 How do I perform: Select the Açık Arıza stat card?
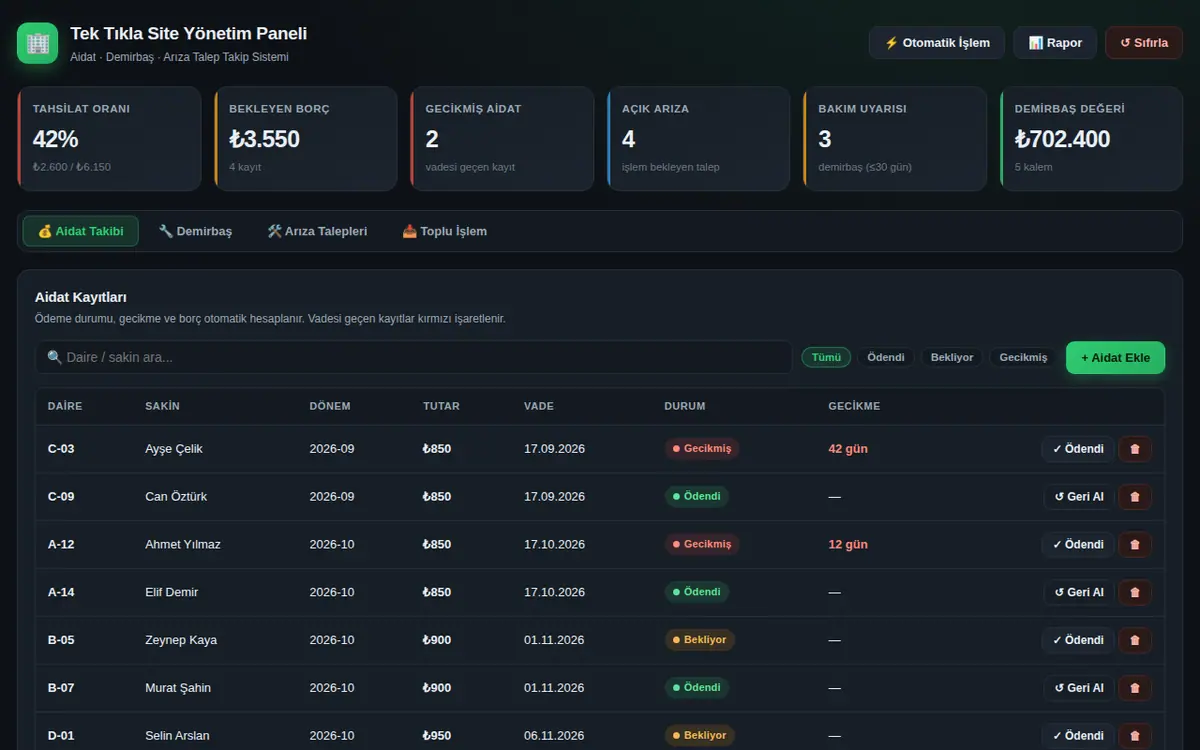[x=698, y=139]
